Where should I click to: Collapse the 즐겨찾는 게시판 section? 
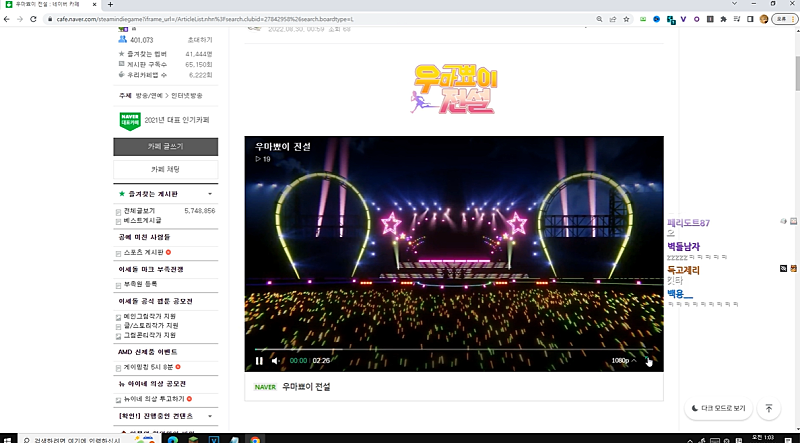click(210, 194)
